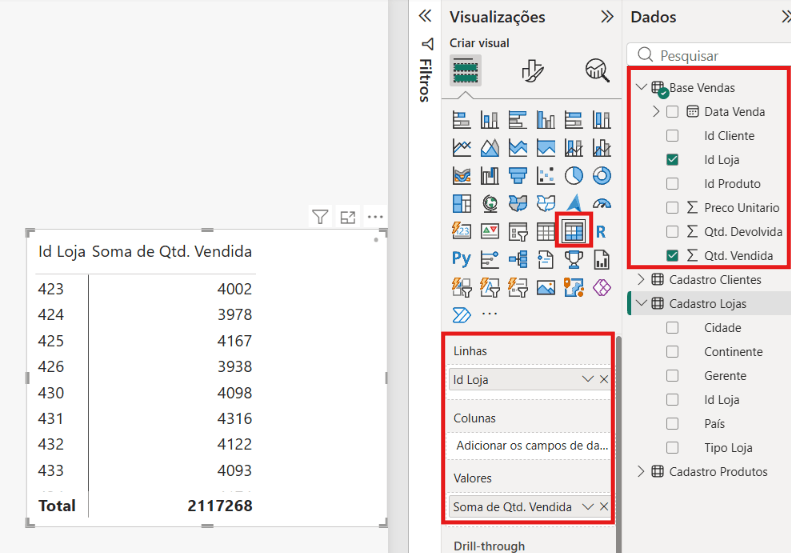Uncheck the Qtd. Vendida field checkbox
The image size is (791, 553).
point(672,255)
